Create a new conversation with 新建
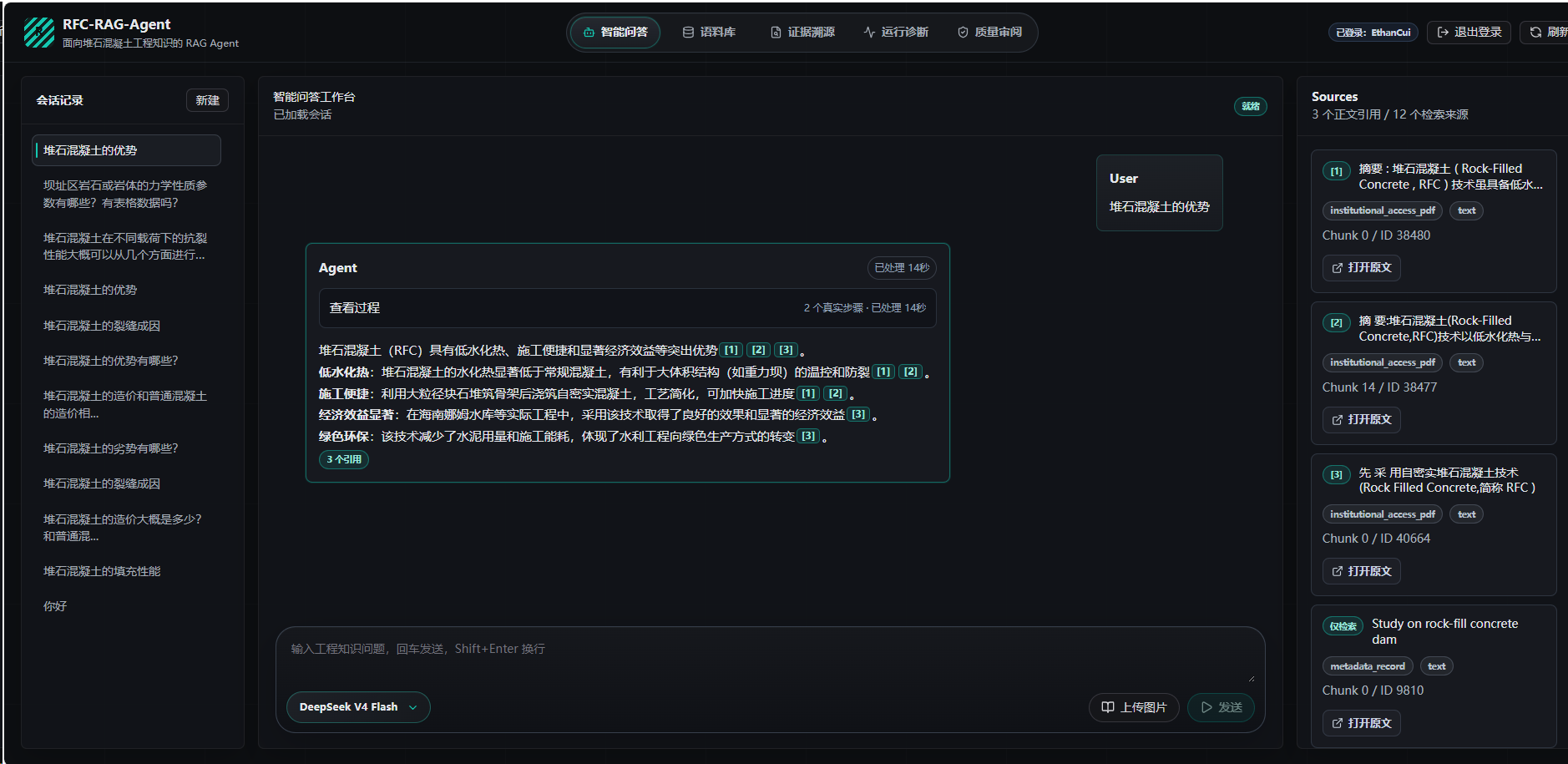 tap(207, 100)
